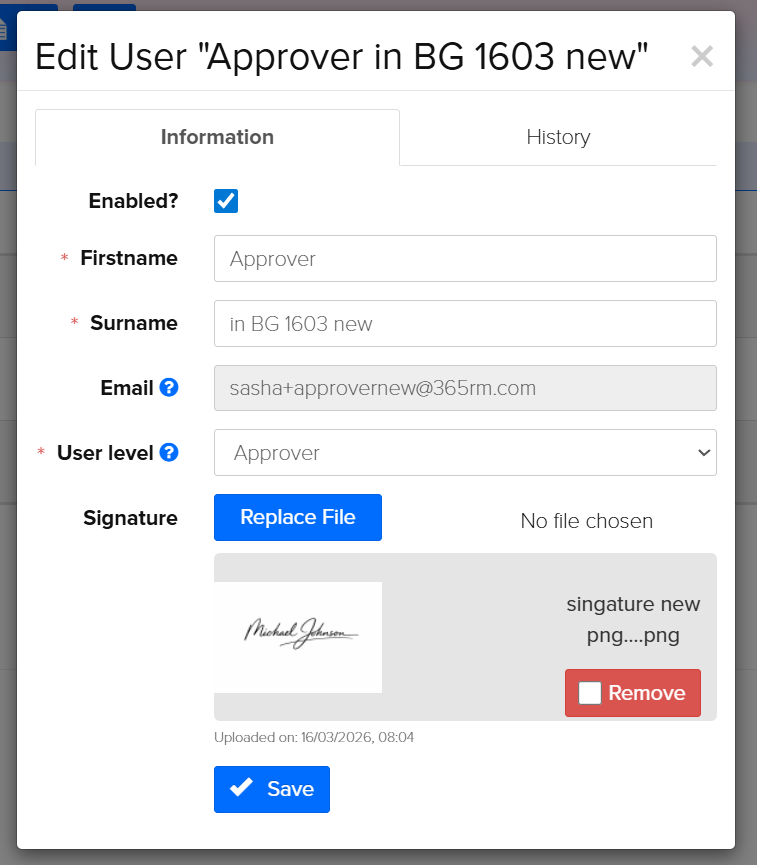Toggle the Enabled? setting off
The width and height of the screenshot is (757, 865).
[225, 200]
